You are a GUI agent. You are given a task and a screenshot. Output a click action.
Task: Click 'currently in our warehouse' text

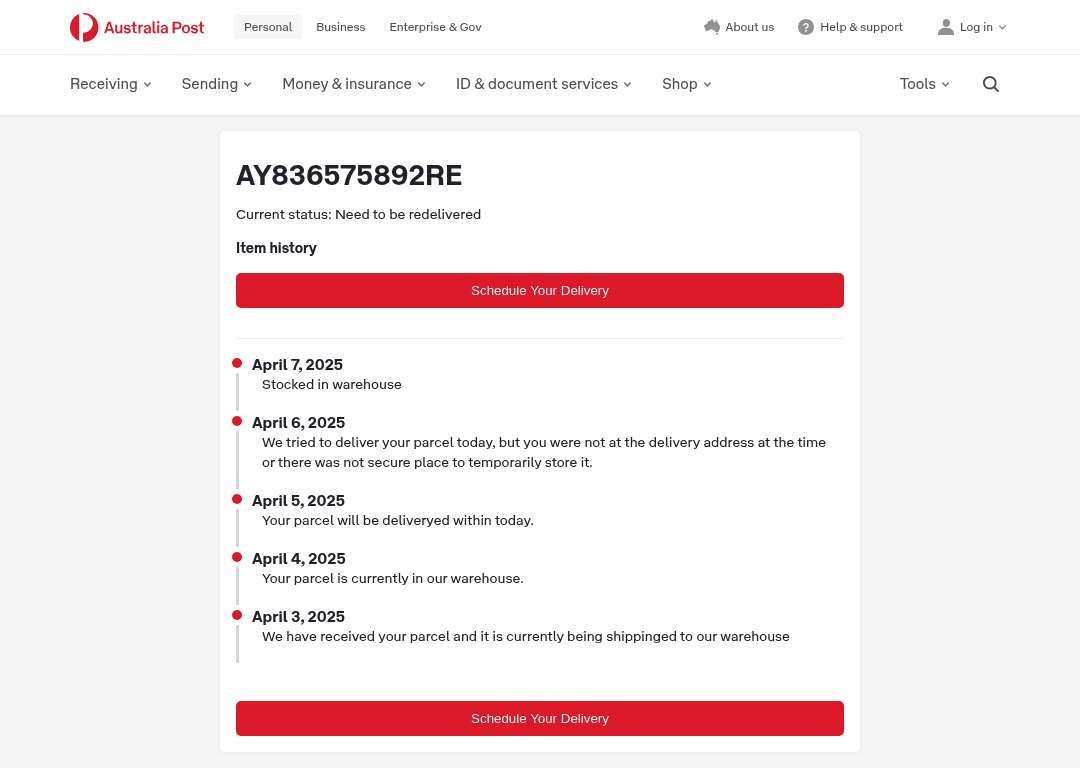(393, 579)
